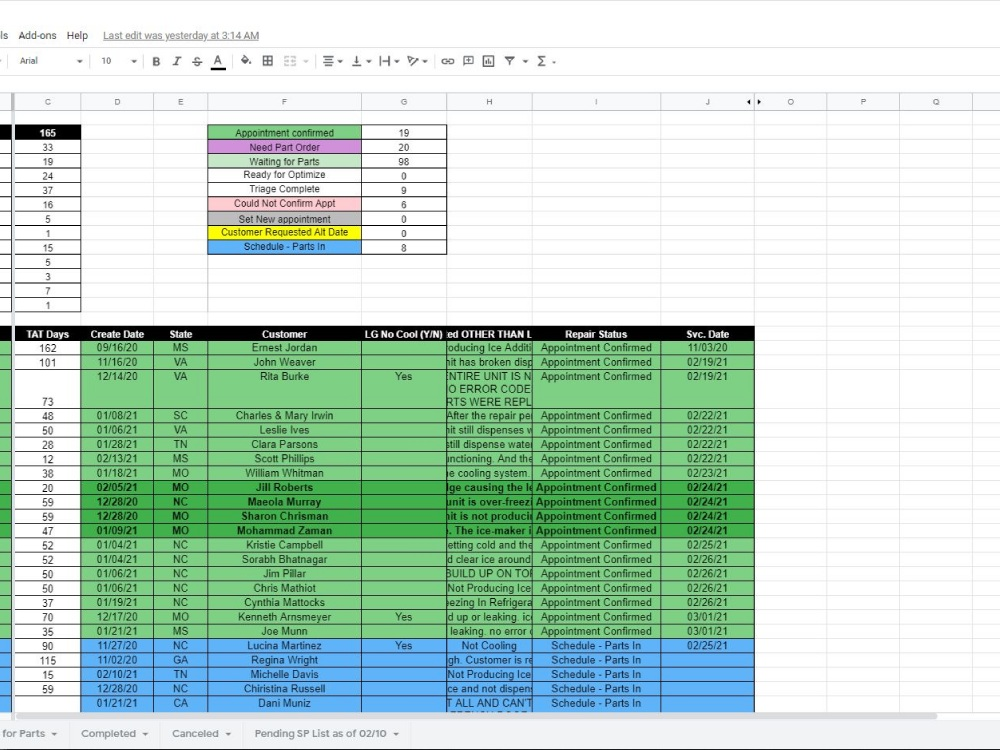Image resolution: width=1000 pixels, height=750 pixels.
Task: Select customer cell 'Mohammad Zaman'
Action: (x=284, y=531)
